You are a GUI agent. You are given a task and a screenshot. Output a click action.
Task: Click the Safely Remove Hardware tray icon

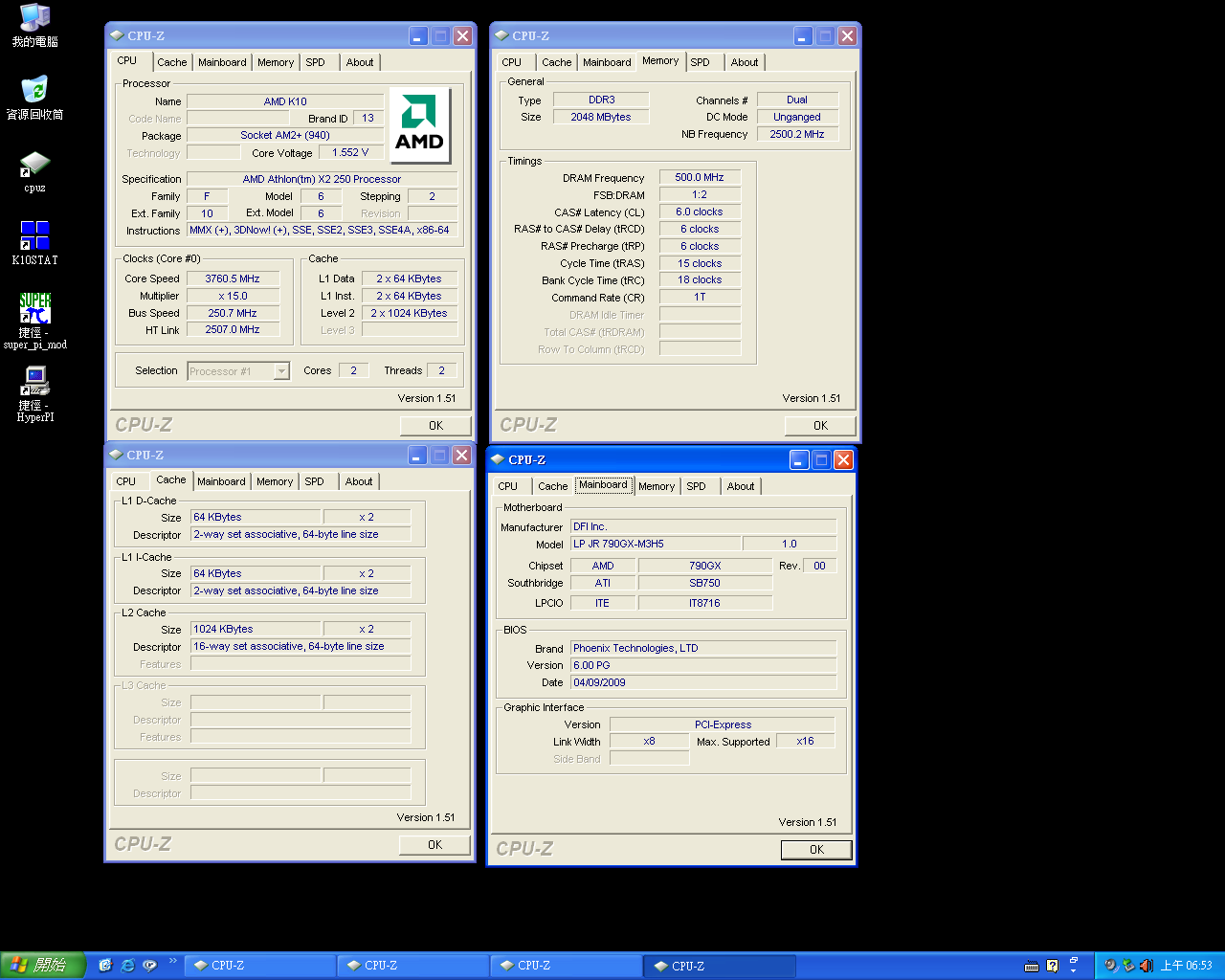(1128, 966)
